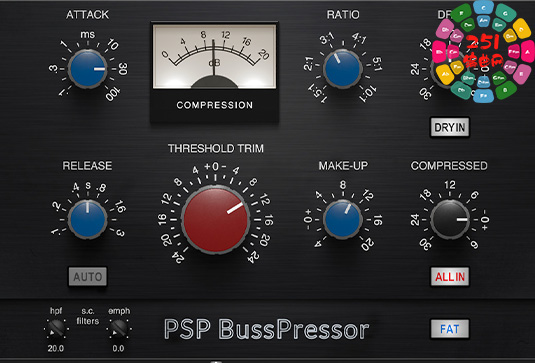Toggle the DRY IN button
This screenshot has height=363, width=535.
pyautogui.click(x=450, y=127)
